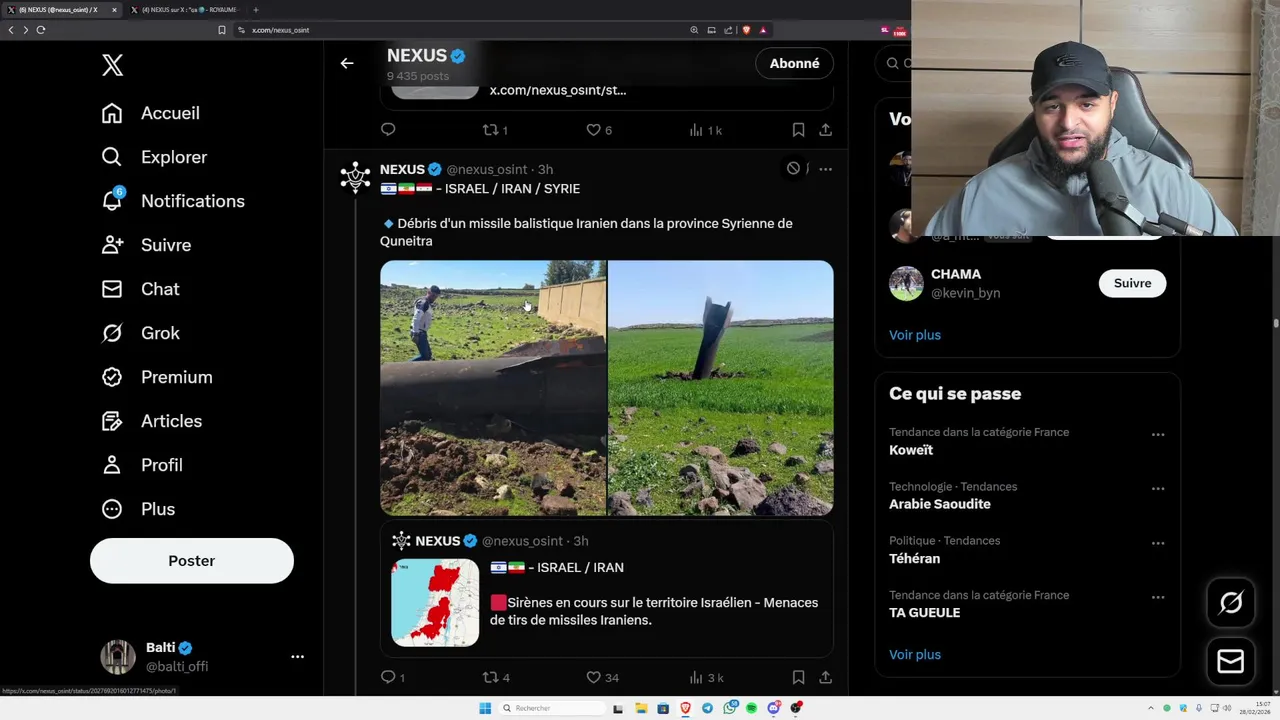Viewport: 1280px width, 720px height.
Task: Share the post with 6 likes
Action: point(825,130)
